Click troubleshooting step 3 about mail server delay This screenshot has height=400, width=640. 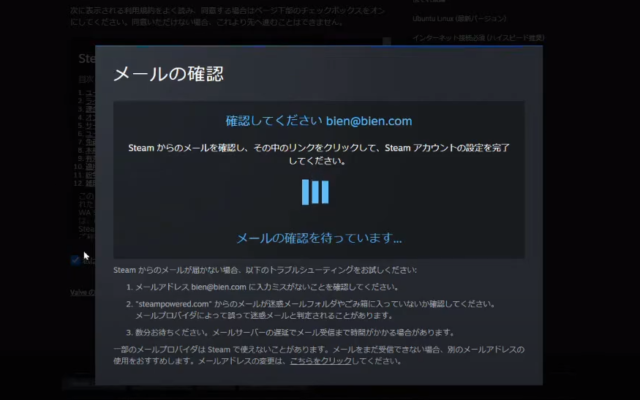coord(290,333)
